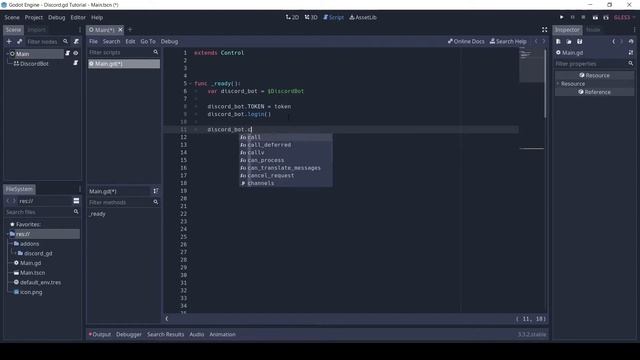Switch to the 3D workspace
This screenshot has width=640, height=360.
pyautogui.click(x=311, y=18)
